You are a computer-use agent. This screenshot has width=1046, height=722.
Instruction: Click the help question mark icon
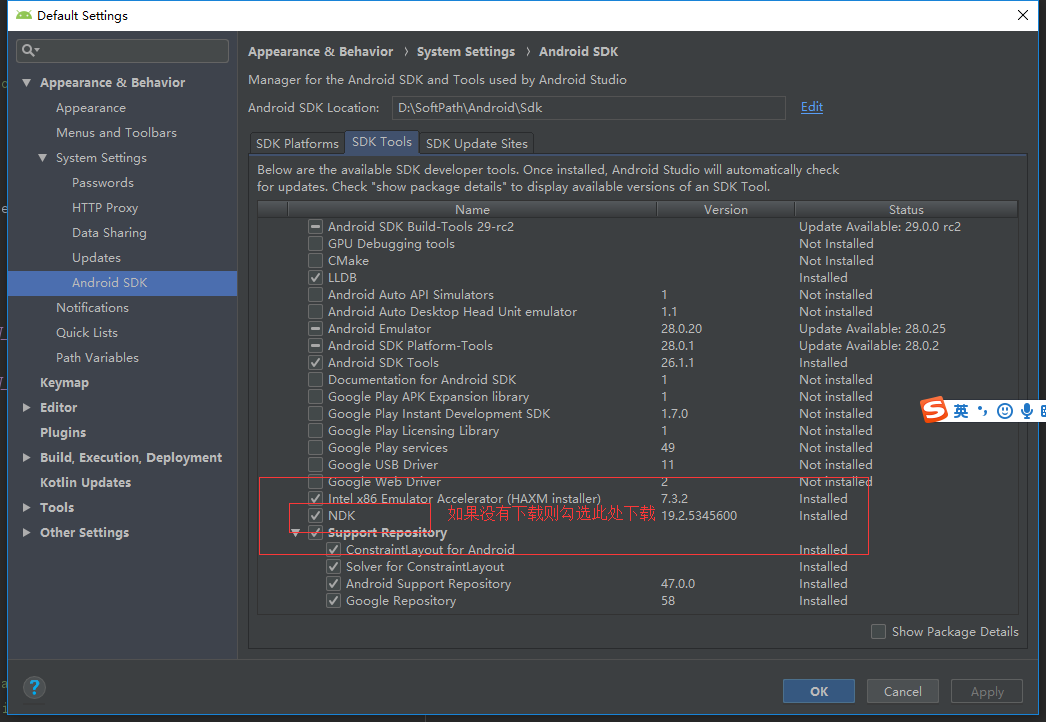pyautogui.click(x=34, y=687)
